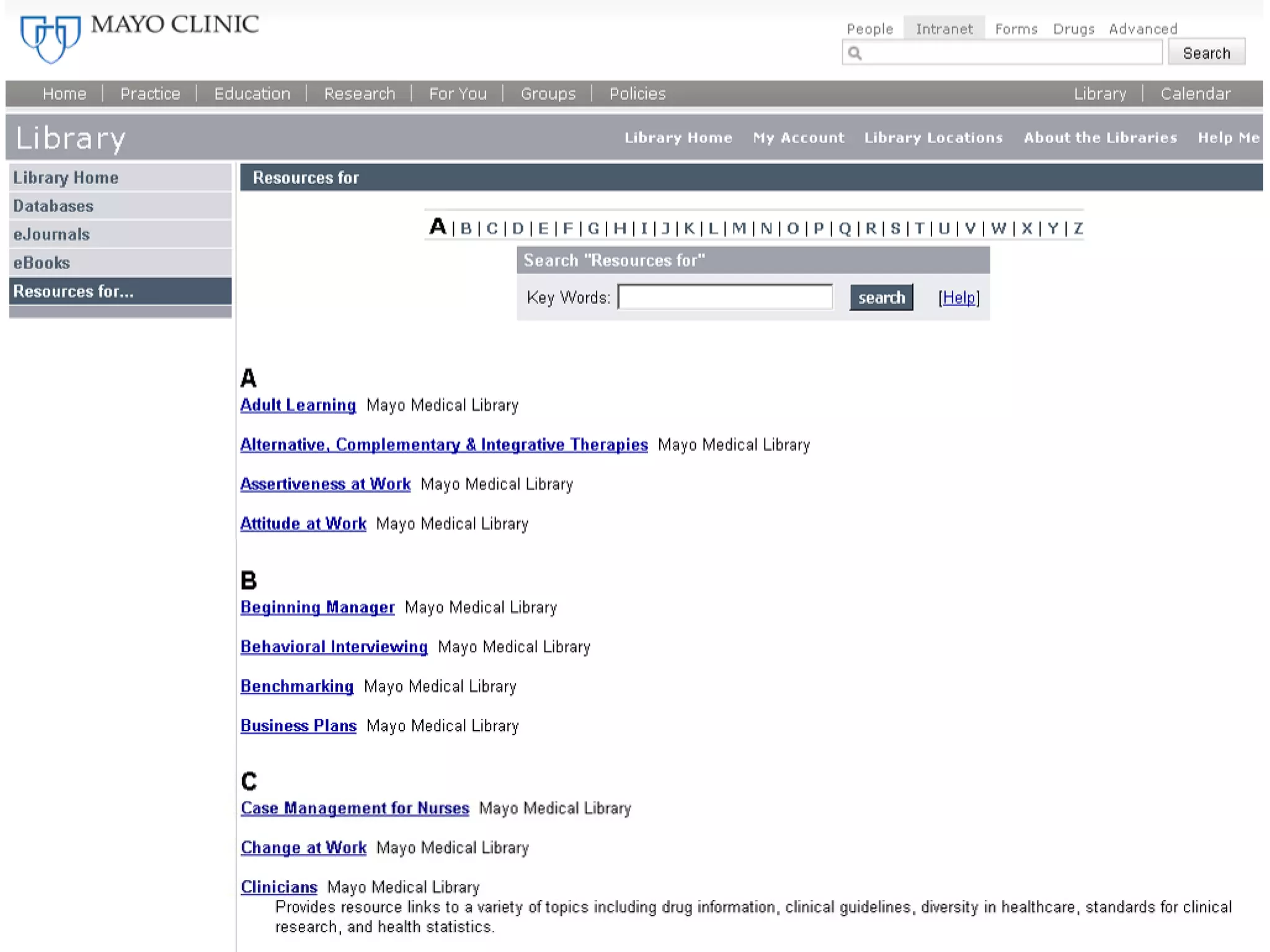The height and width of the screenshot is (952, 1270).
Task: Click the dark Resources for search button
Action: pyautogui.click(x=881, y=297)
